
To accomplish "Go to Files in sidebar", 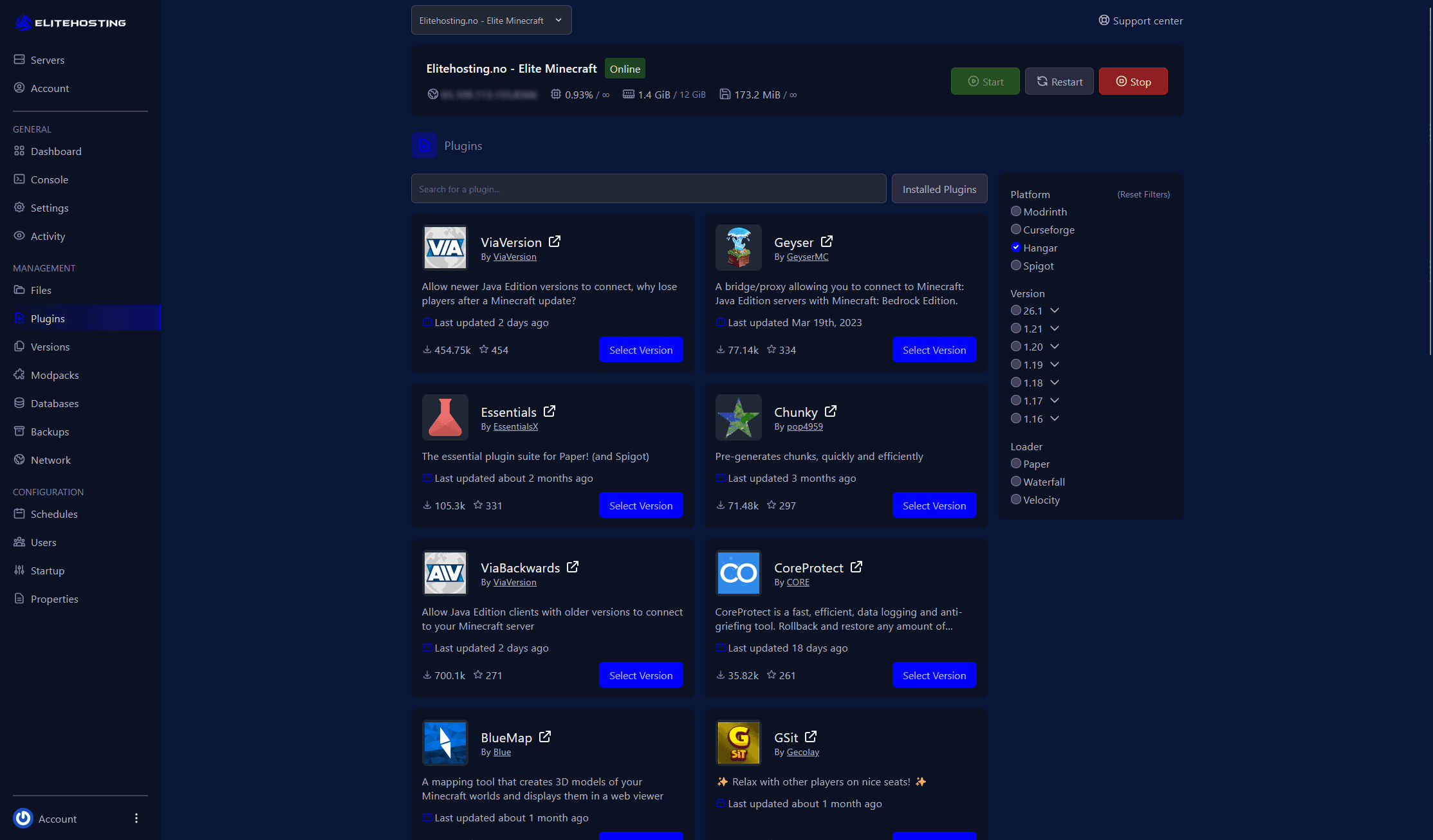I will [80, 290].
